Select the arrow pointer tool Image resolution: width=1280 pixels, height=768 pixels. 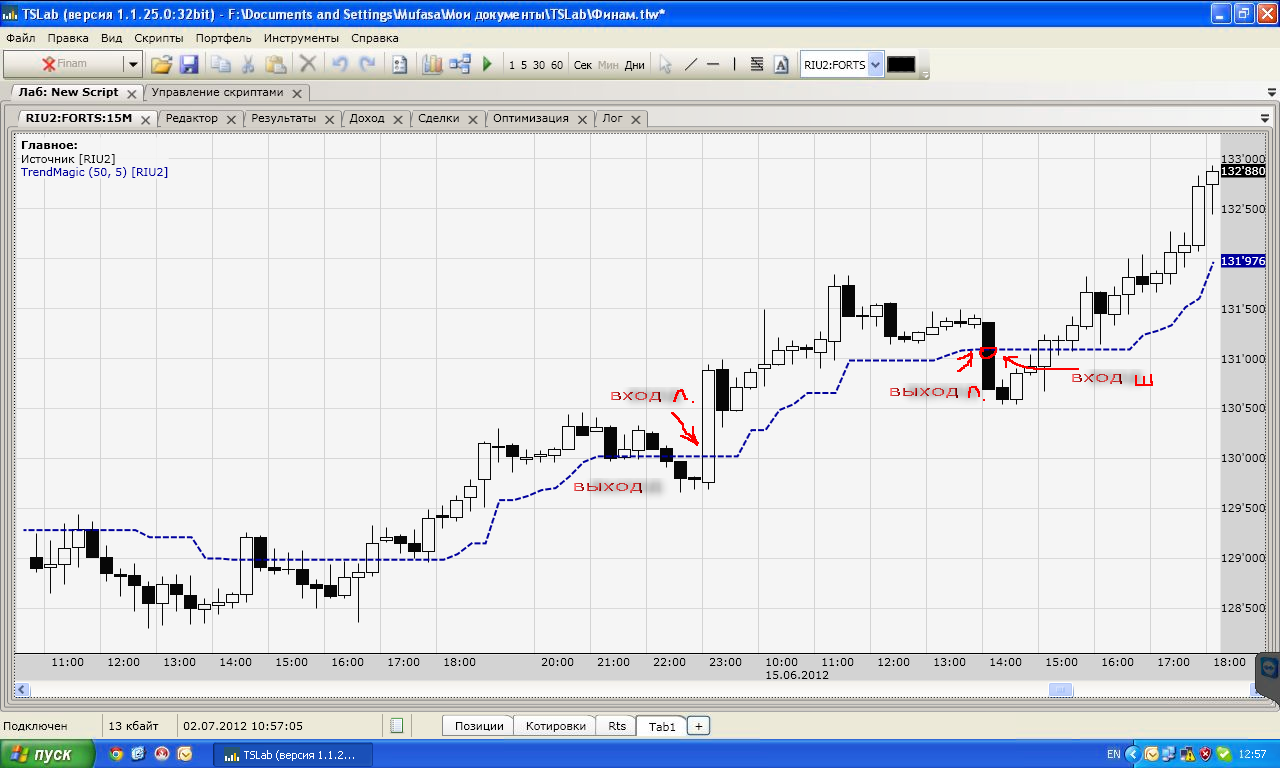point(665,65)
